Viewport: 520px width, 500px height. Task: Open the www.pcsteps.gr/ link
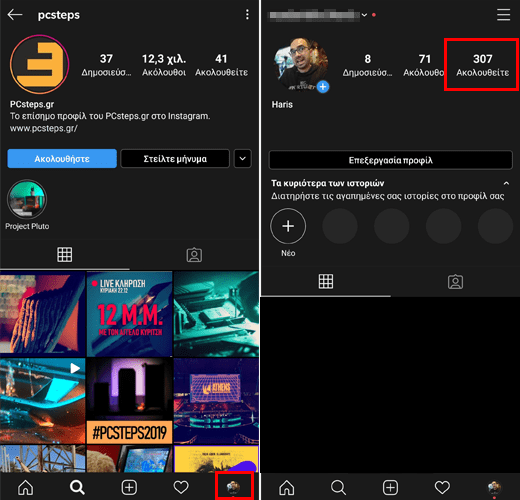click(44, 128)
